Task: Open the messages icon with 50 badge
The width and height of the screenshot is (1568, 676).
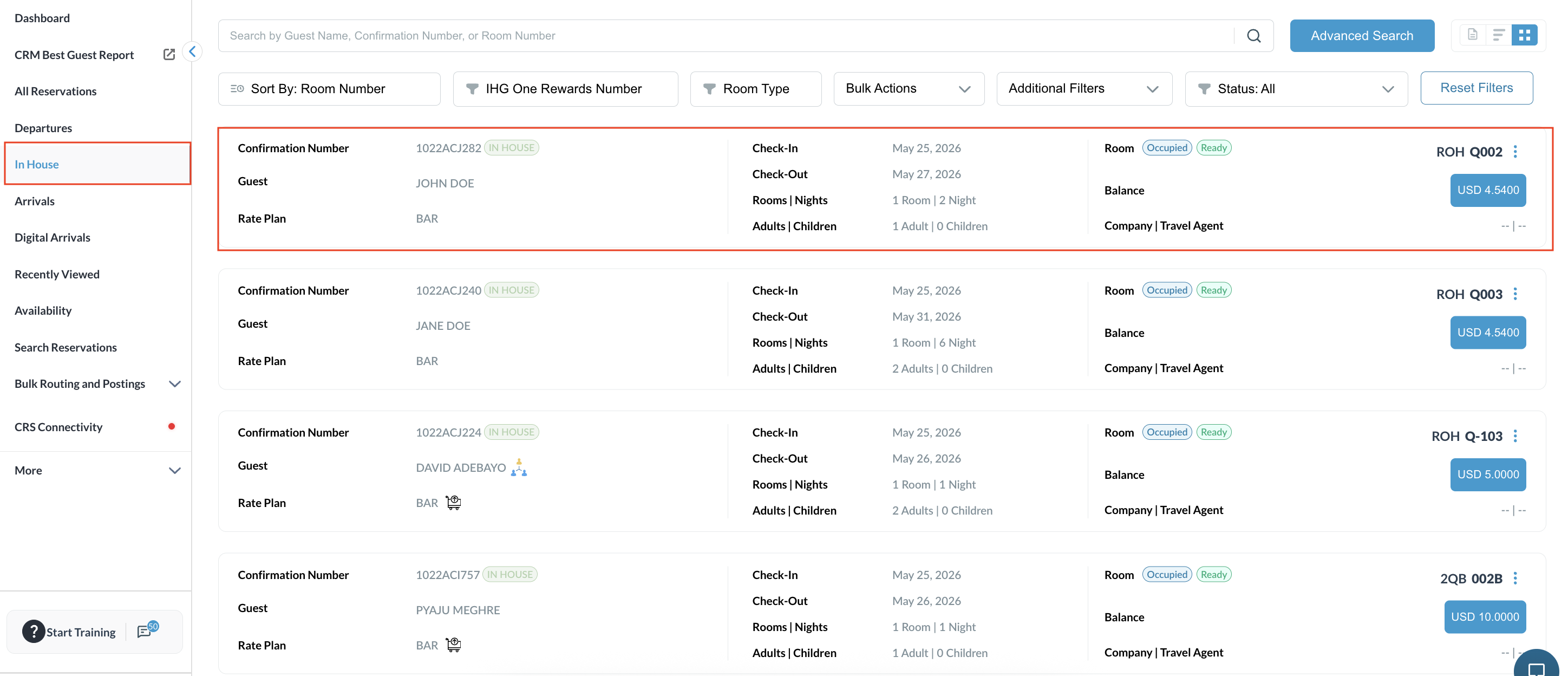Action: (147, 630)
